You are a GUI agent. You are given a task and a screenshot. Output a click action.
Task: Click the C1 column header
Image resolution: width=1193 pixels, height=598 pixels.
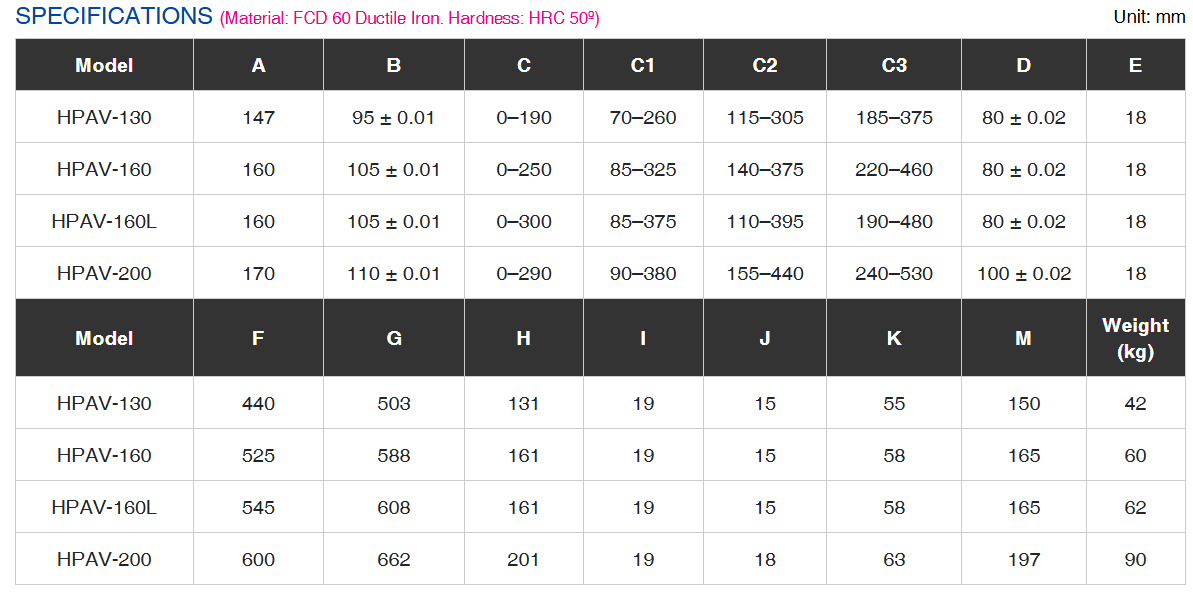(x=643, y=65)
